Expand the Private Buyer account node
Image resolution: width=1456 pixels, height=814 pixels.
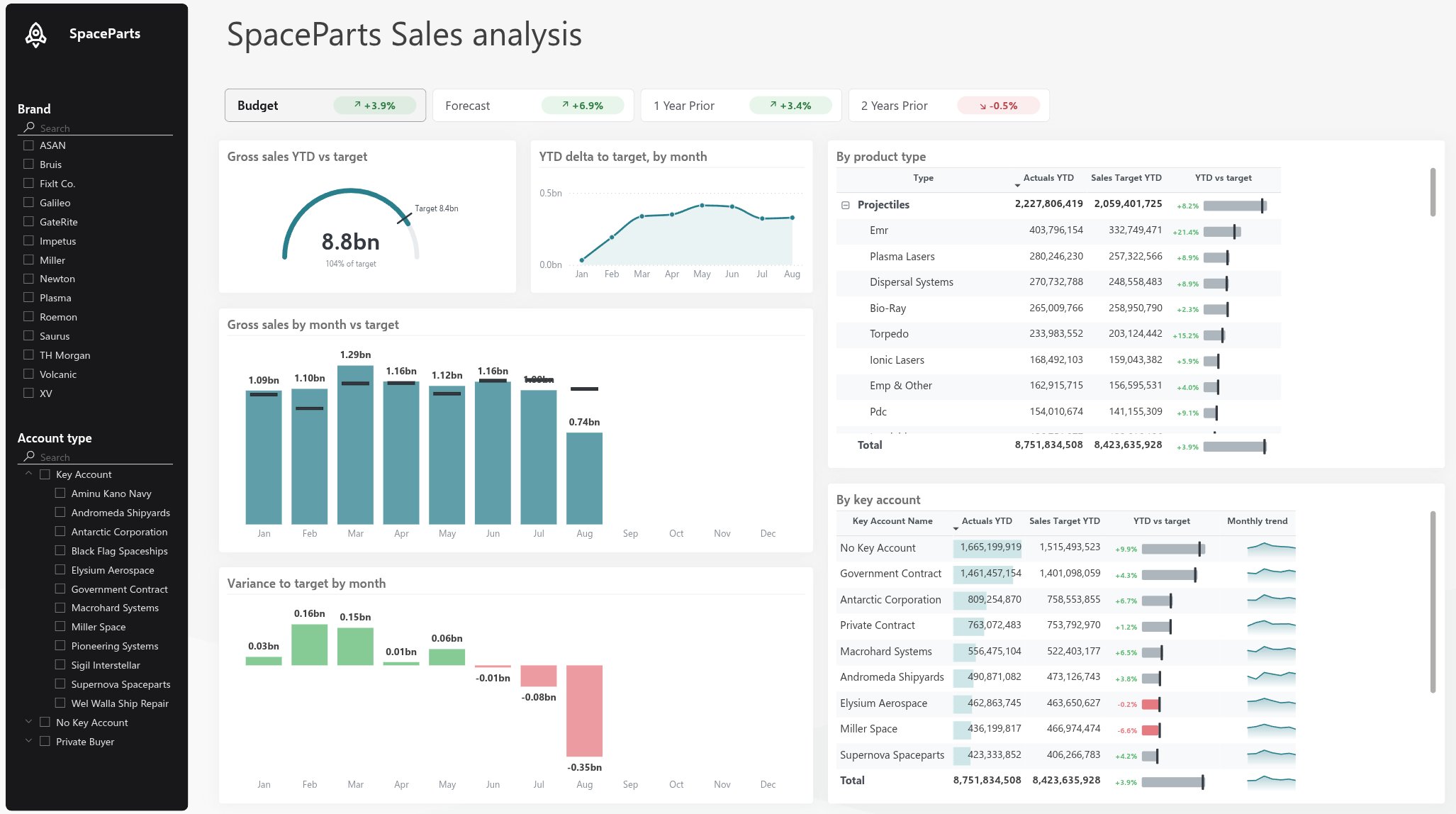(x=28, y=741)
